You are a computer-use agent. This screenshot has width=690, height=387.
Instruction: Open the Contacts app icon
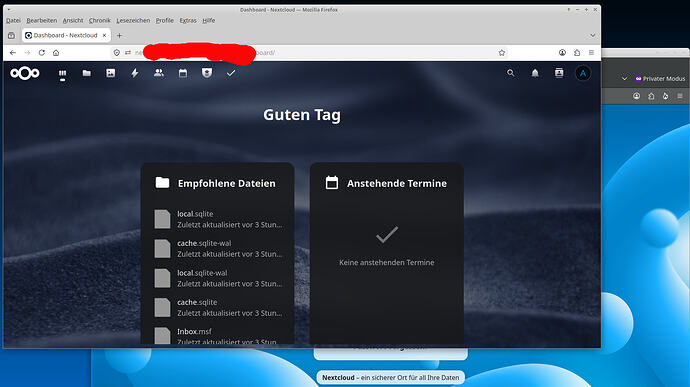pyautogui.click(x=159, y=73)
